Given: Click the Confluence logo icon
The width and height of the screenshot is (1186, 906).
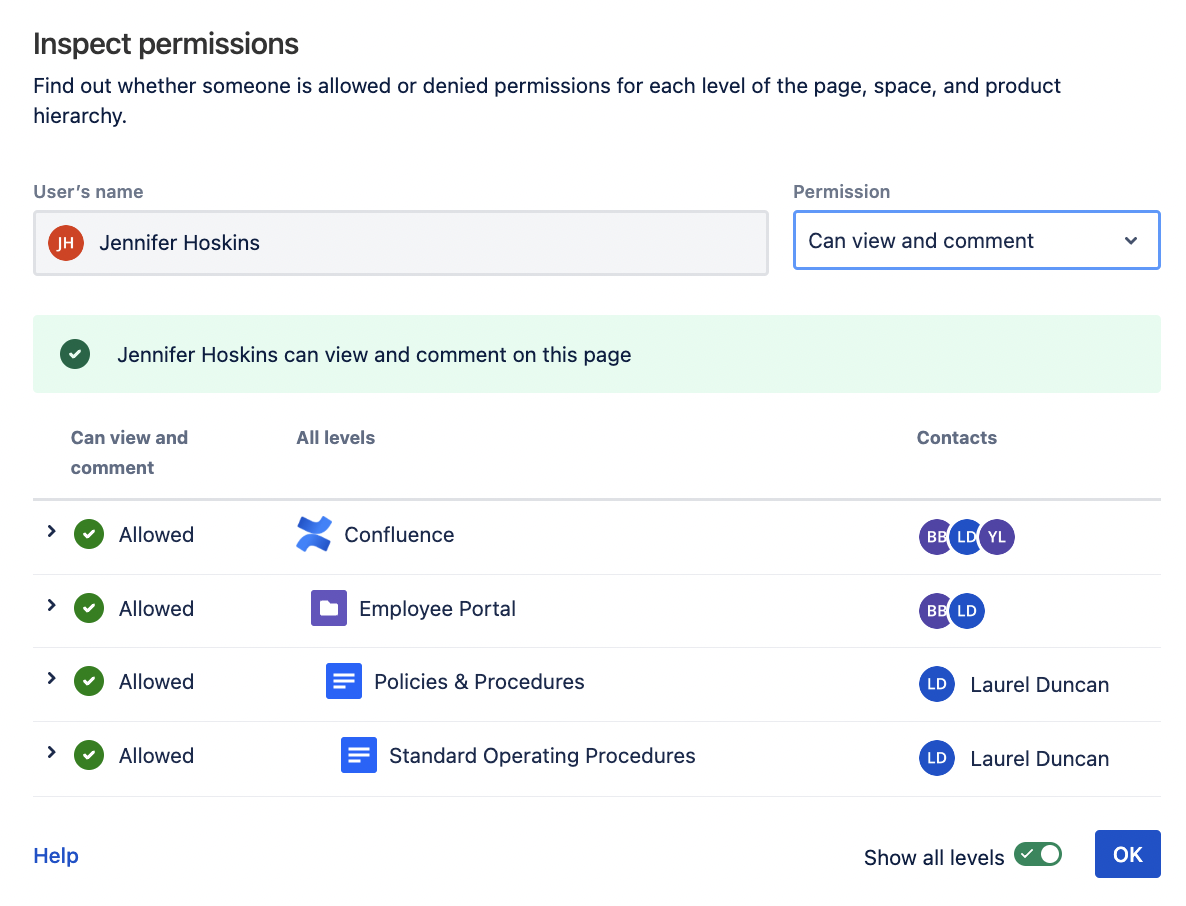Looking at the screenshot, I should pyautogui.click(x=314, y=534).
